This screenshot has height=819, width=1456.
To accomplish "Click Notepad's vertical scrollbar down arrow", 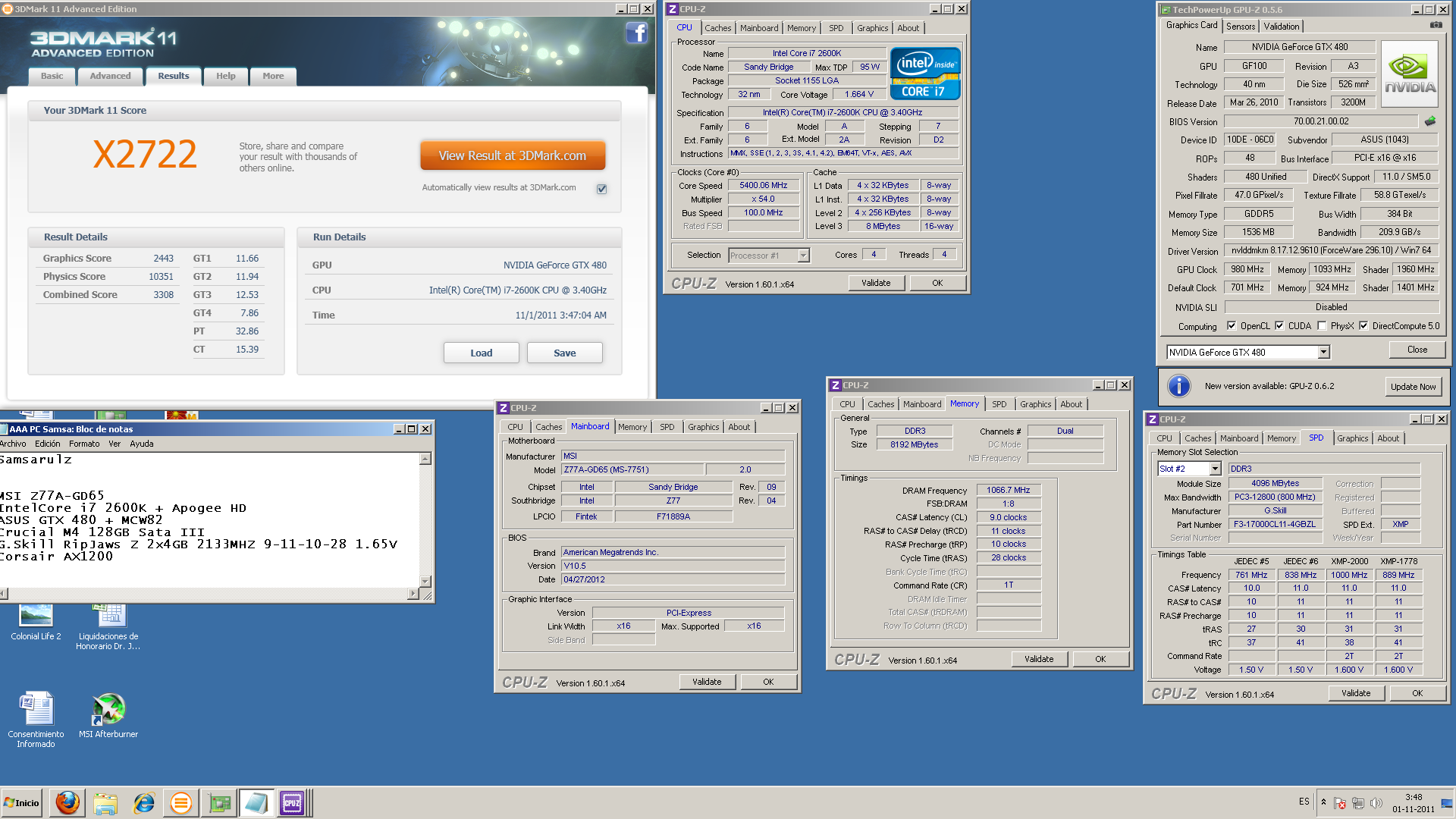I will click(x=425, y=582).
